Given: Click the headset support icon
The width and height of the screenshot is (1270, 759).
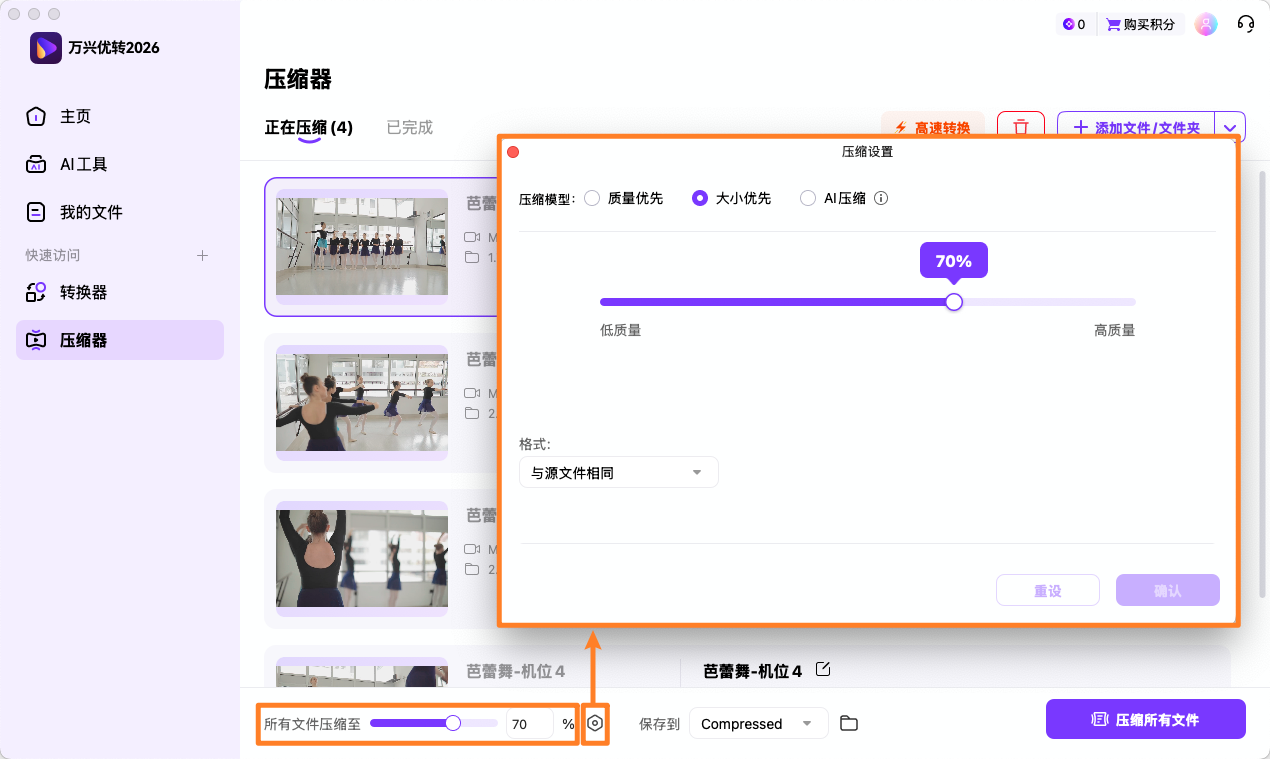Looking at the screenshot, I should coord(1245,23).
